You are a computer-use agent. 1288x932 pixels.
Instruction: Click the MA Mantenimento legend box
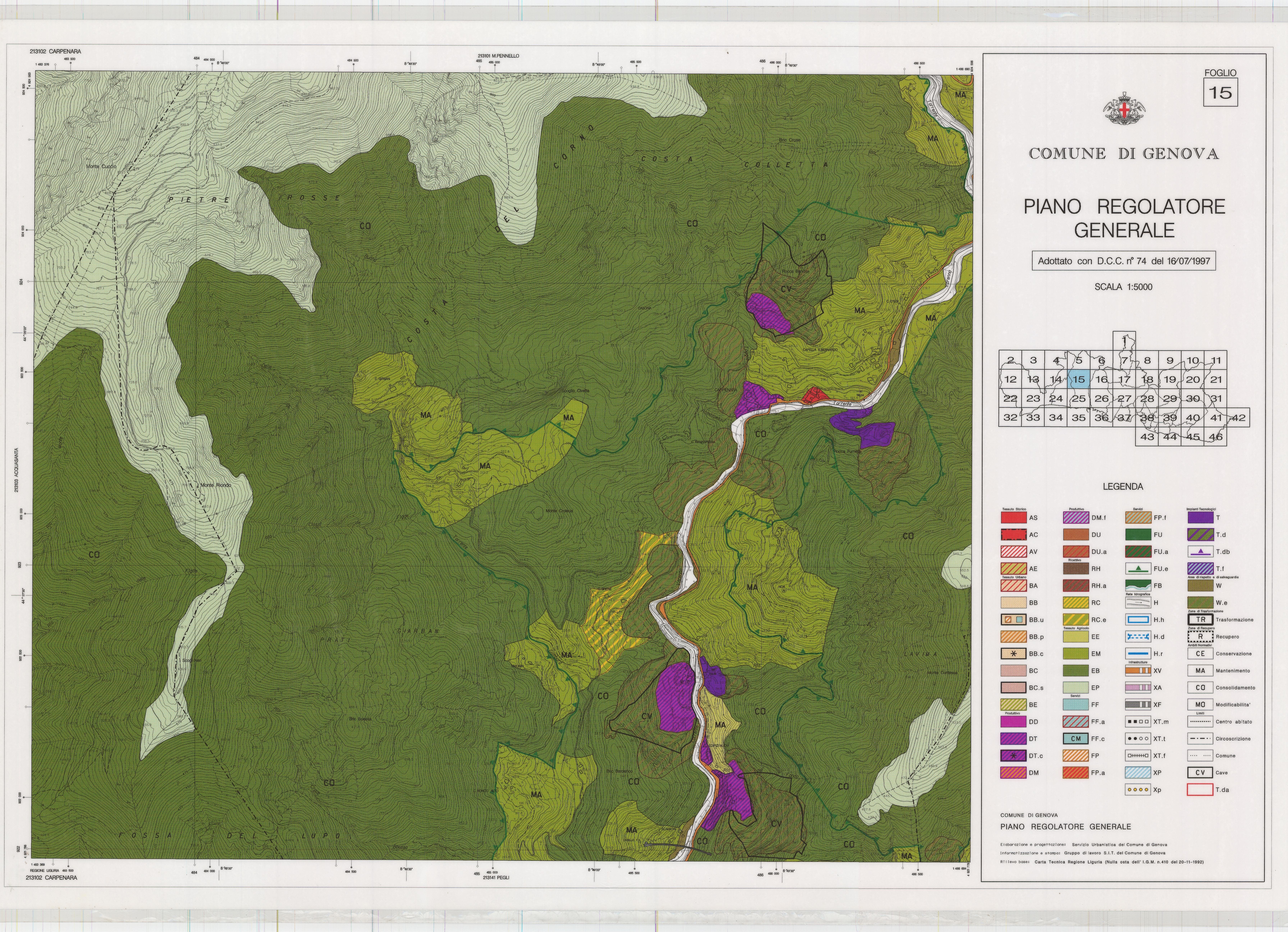(x=1200, y=671)
